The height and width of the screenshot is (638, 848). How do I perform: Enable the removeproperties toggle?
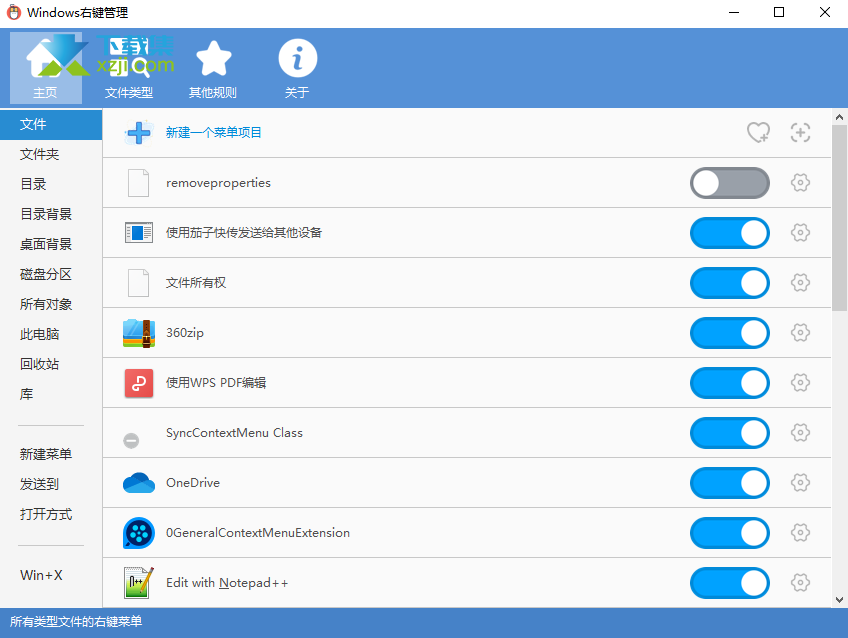point(730,183)
